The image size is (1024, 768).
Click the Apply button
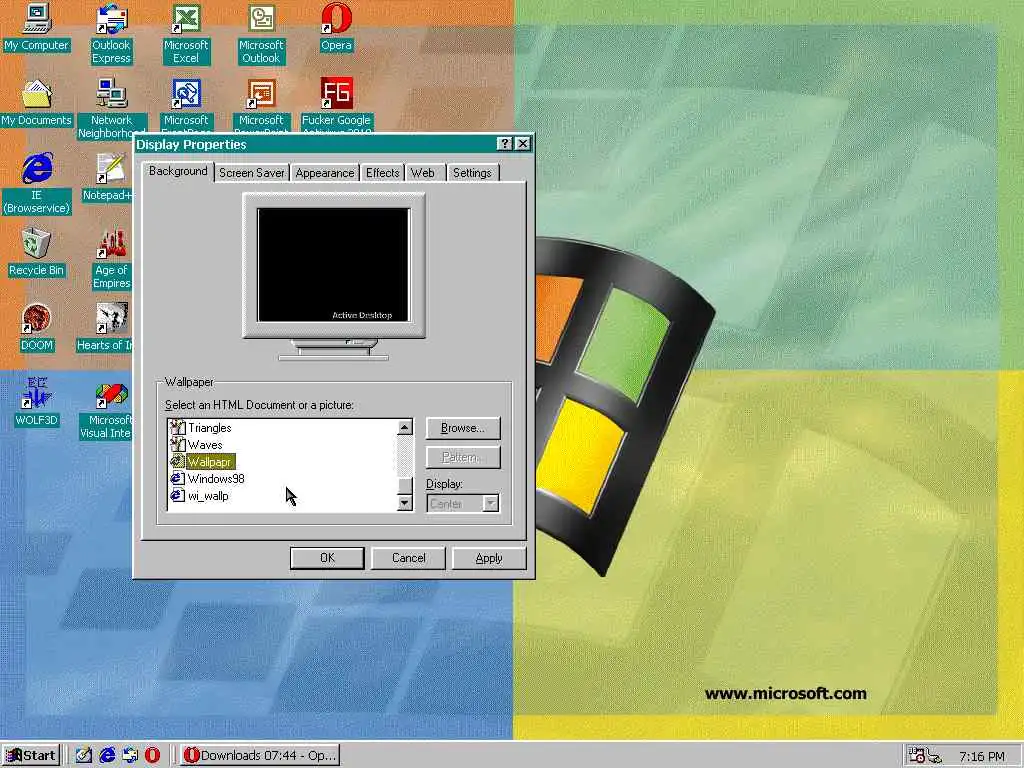pos(489,558)
